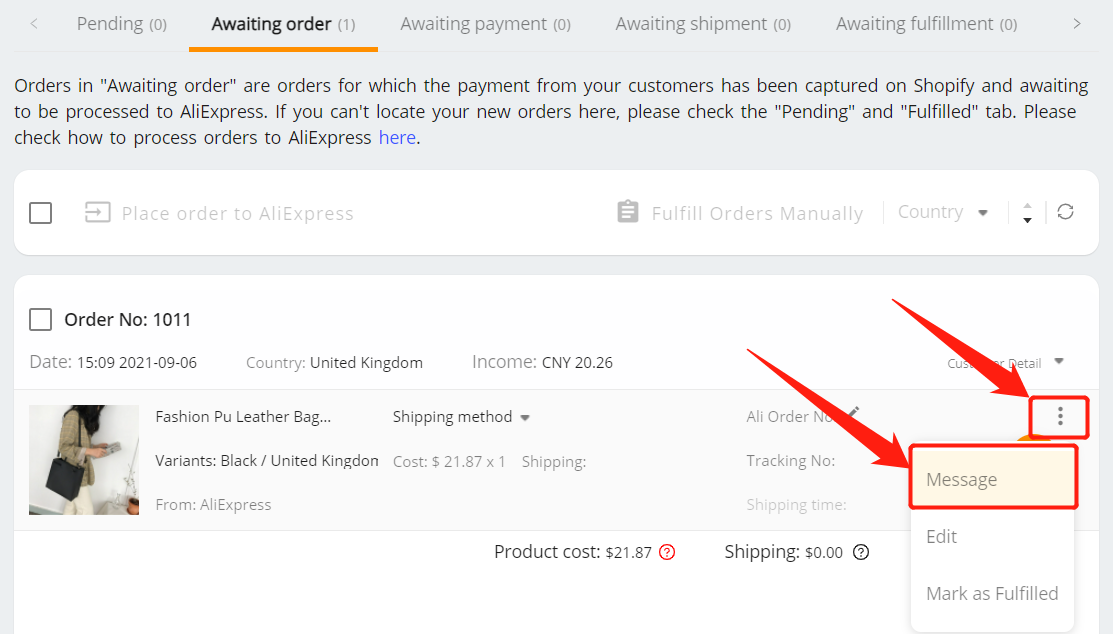This screenshot has width=1113, height=634.
Task: Click the Fashion Pu Leather Bag thumbnail
Action: (84, 459)
